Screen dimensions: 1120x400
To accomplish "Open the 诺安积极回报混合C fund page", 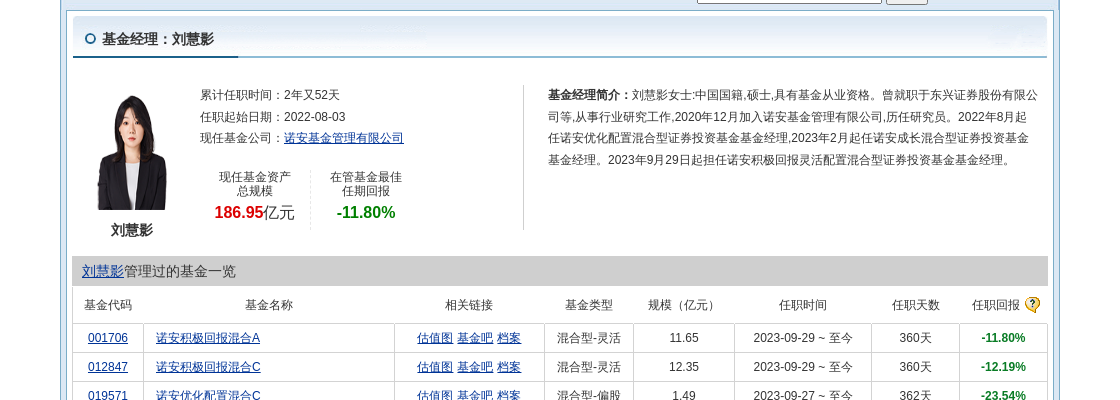I will 207,367.
